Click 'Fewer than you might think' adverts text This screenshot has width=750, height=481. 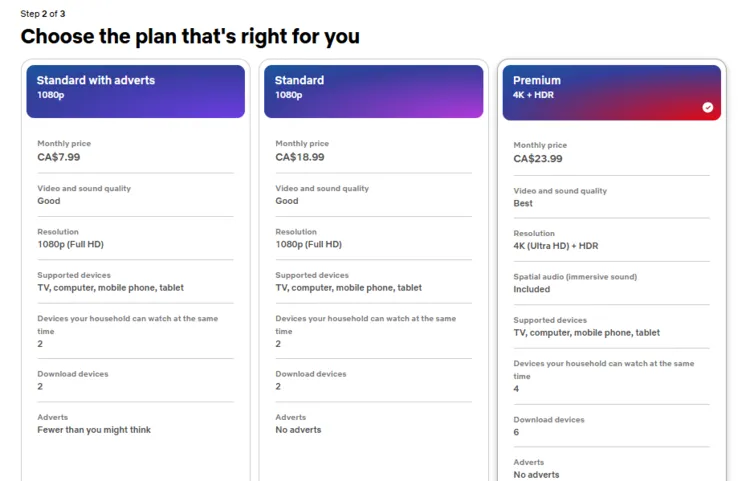point(94,430)
